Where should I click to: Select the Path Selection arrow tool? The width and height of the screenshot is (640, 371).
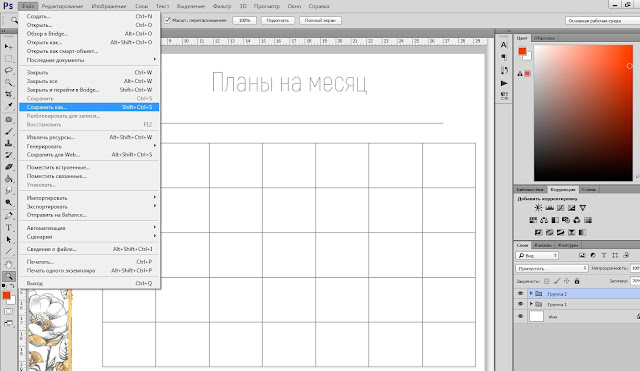point(9,240)
